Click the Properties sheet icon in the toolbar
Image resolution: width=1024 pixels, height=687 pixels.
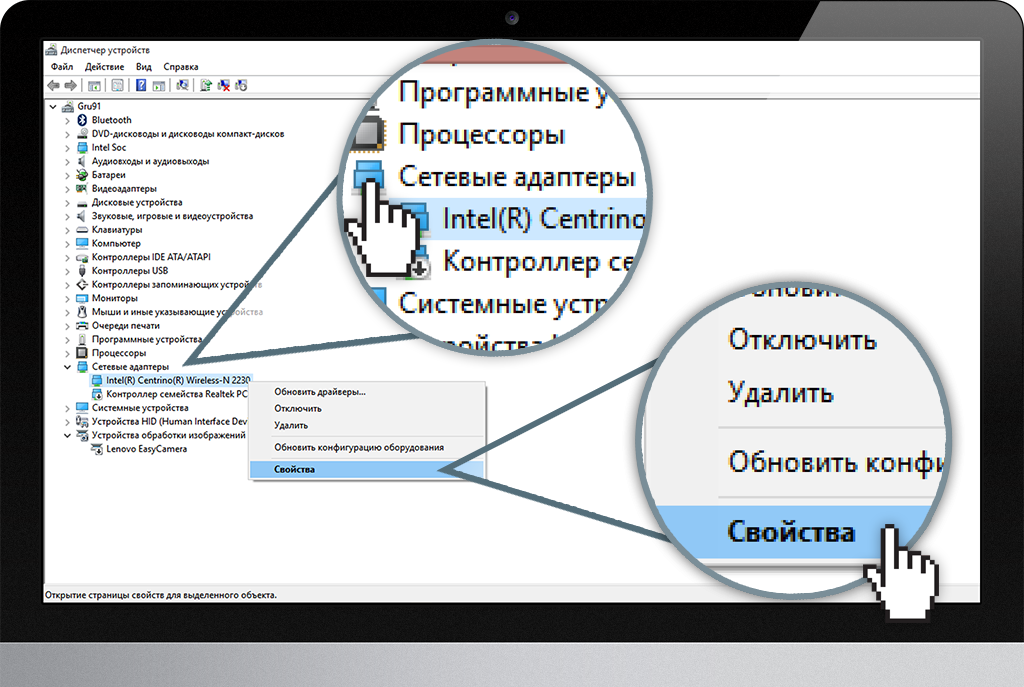[118, 86]
